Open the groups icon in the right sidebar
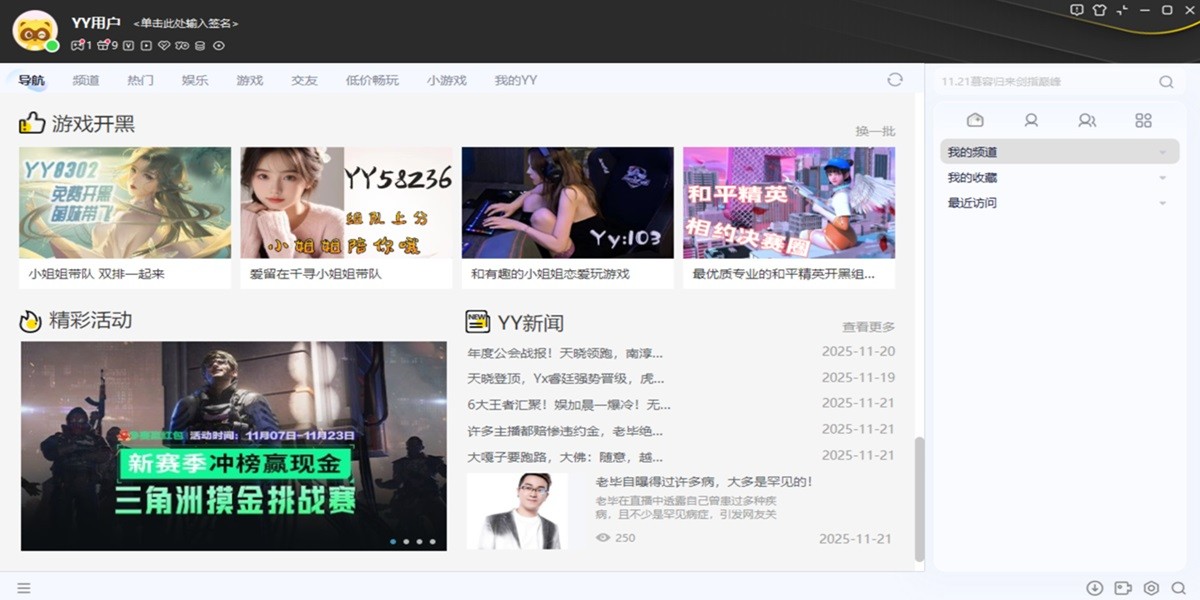 pos(1087,120)
